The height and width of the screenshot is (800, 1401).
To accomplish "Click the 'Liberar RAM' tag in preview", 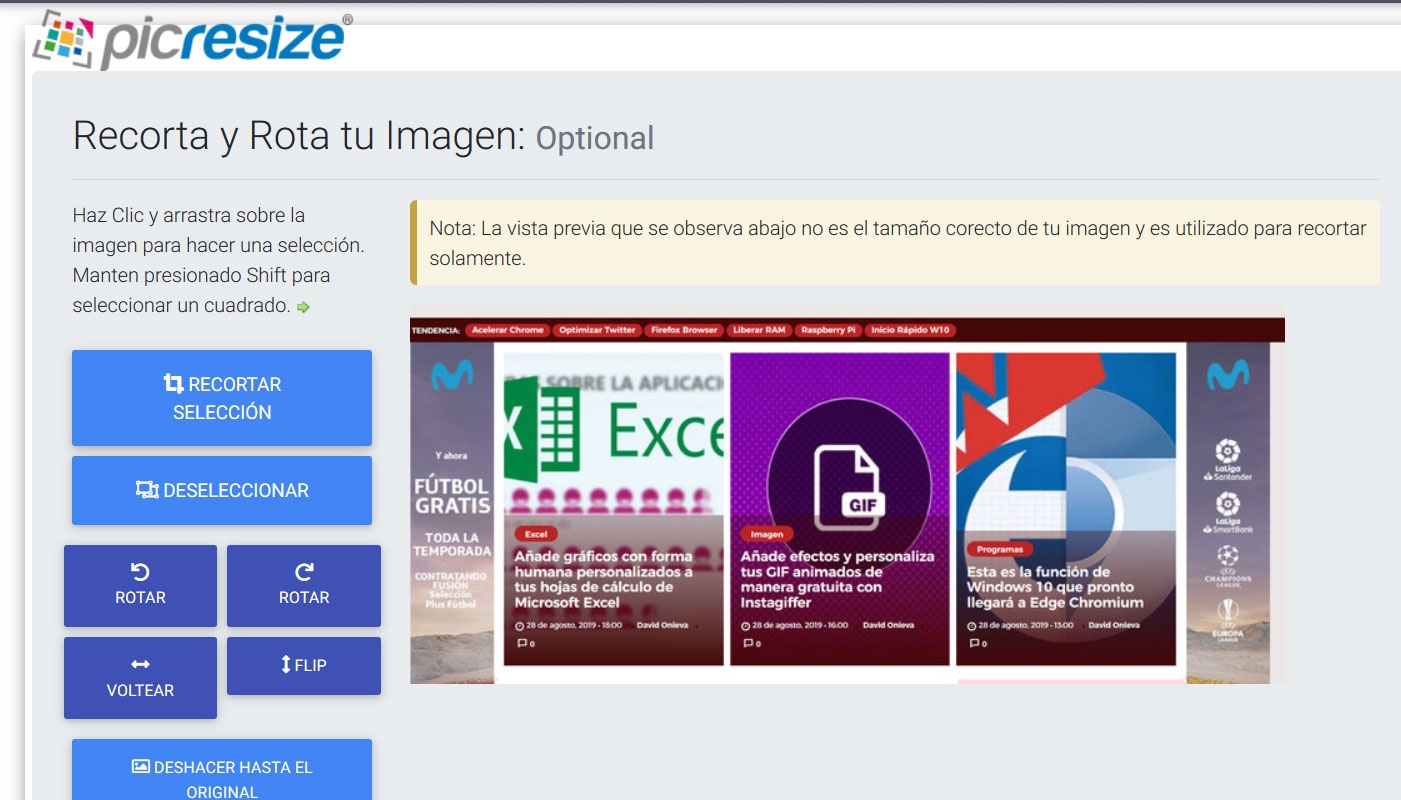I will coord(759,330).
